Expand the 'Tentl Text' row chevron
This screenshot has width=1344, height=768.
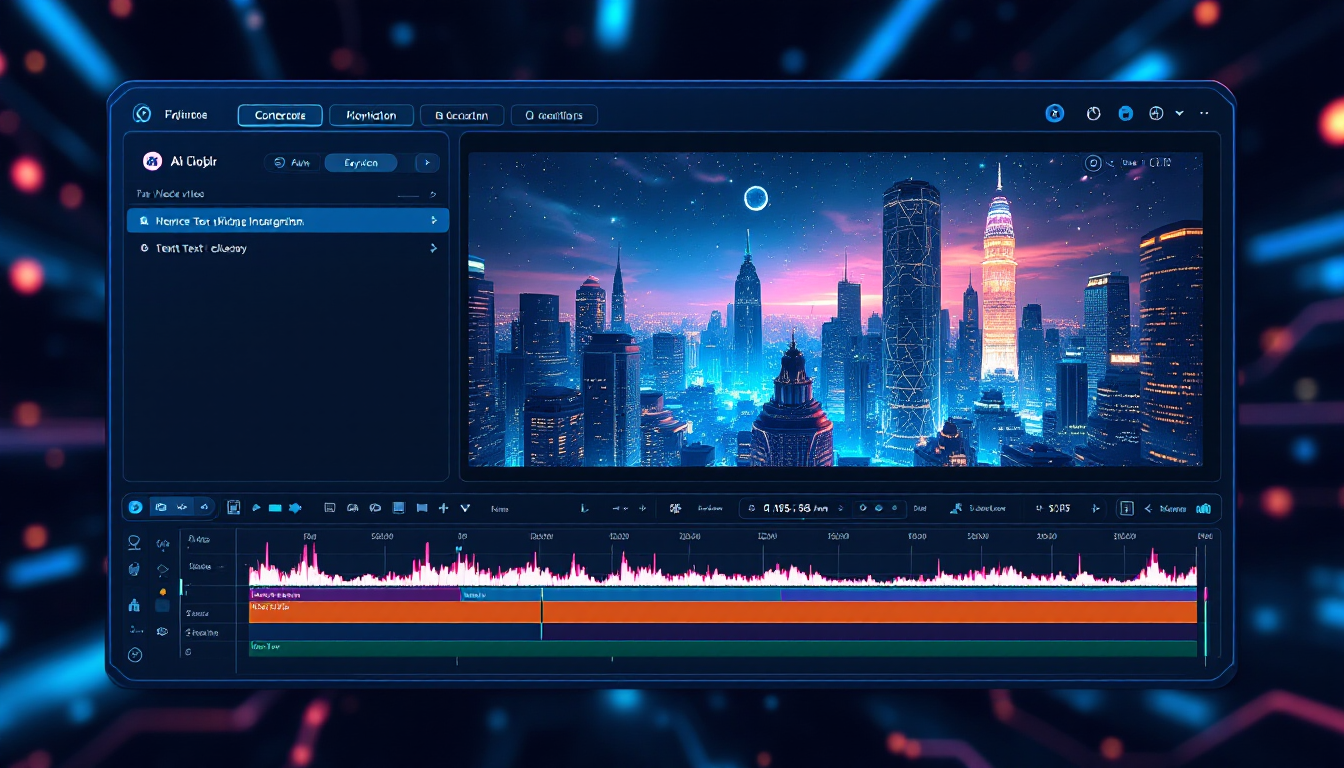[x=433, y=248]
